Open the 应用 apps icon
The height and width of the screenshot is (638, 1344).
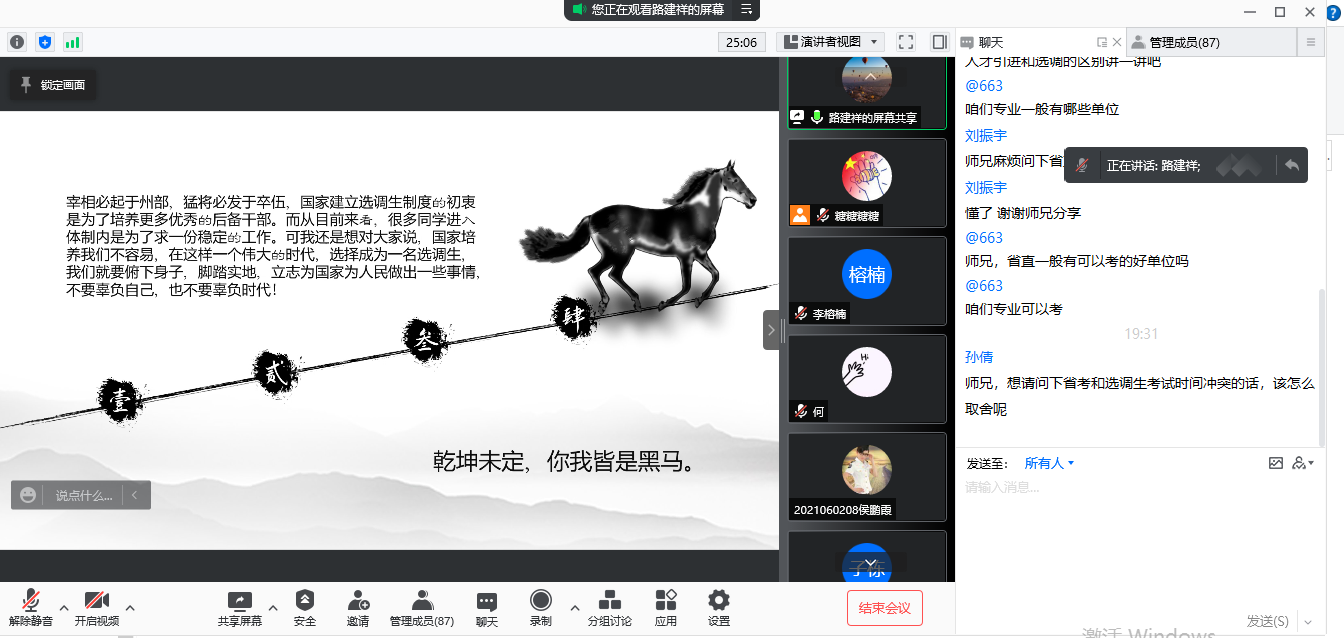(665, 605)
